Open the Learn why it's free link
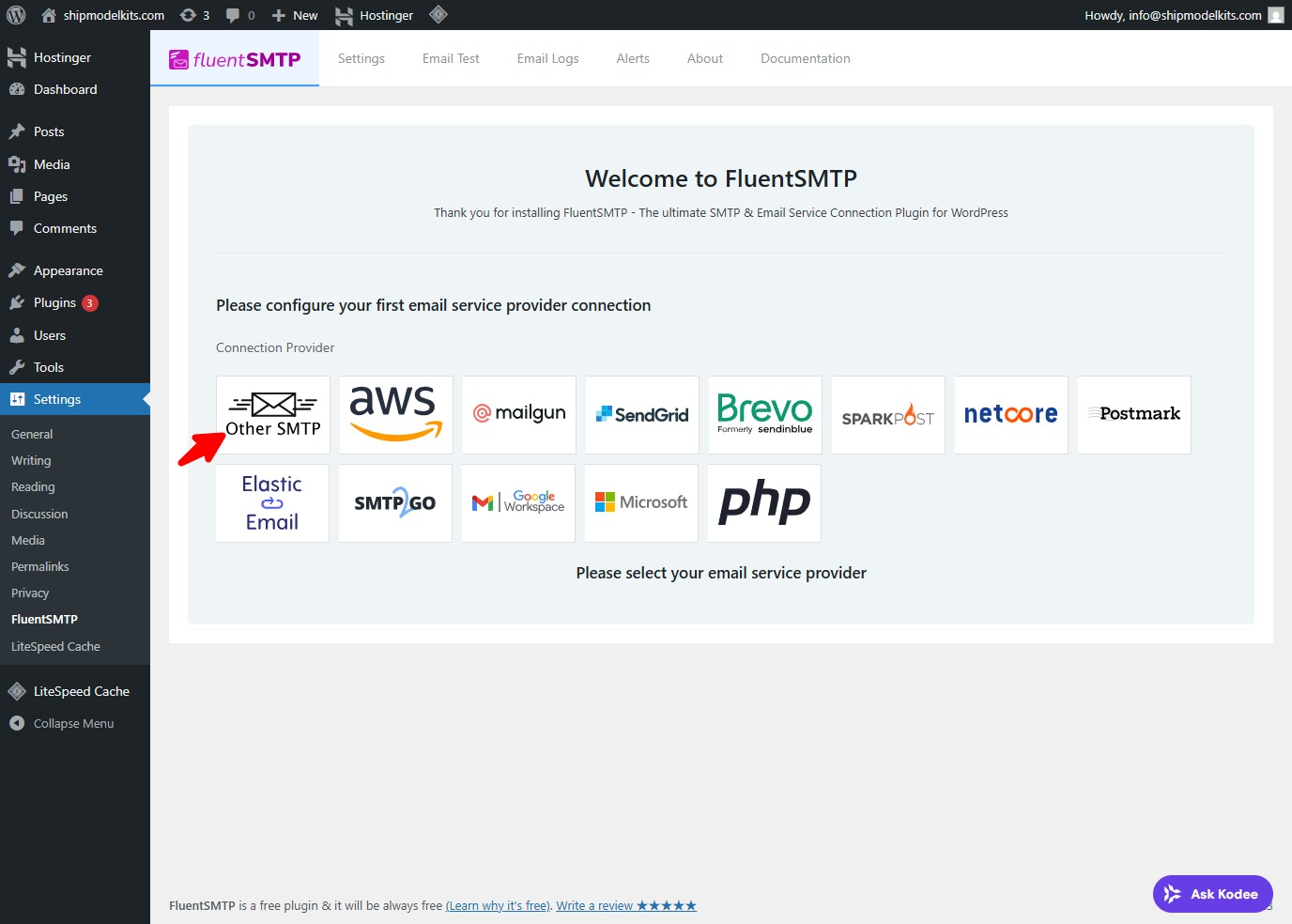Screen dimensions: 1292x924 (498, 906)
